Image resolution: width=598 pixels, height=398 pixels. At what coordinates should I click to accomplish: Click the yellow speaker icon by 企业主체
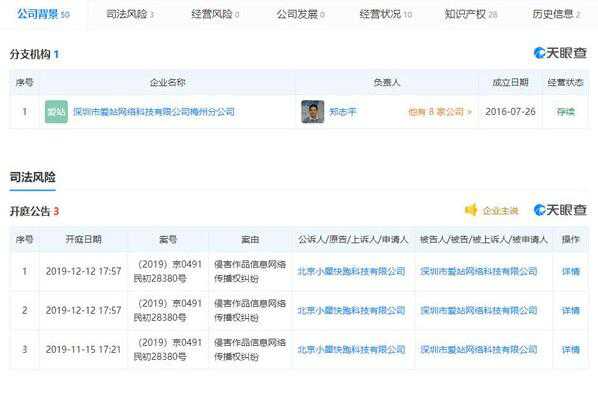coord(471,210)
